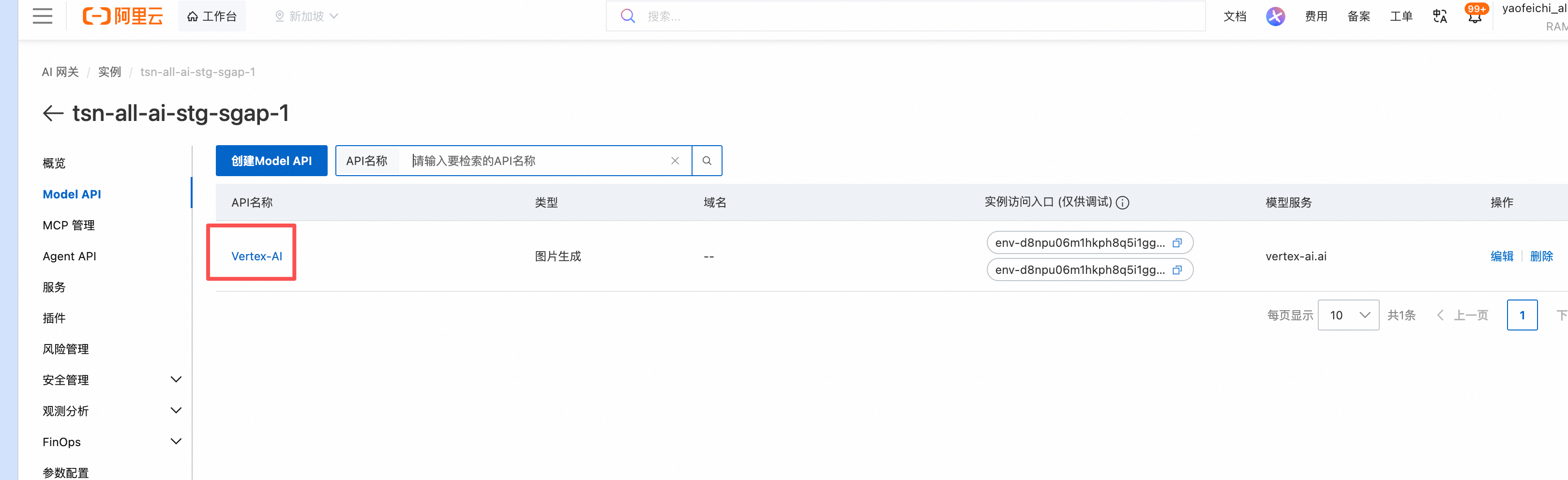Open the Vertex-AI API link
1568x480 pixels.
coord(257,256)
